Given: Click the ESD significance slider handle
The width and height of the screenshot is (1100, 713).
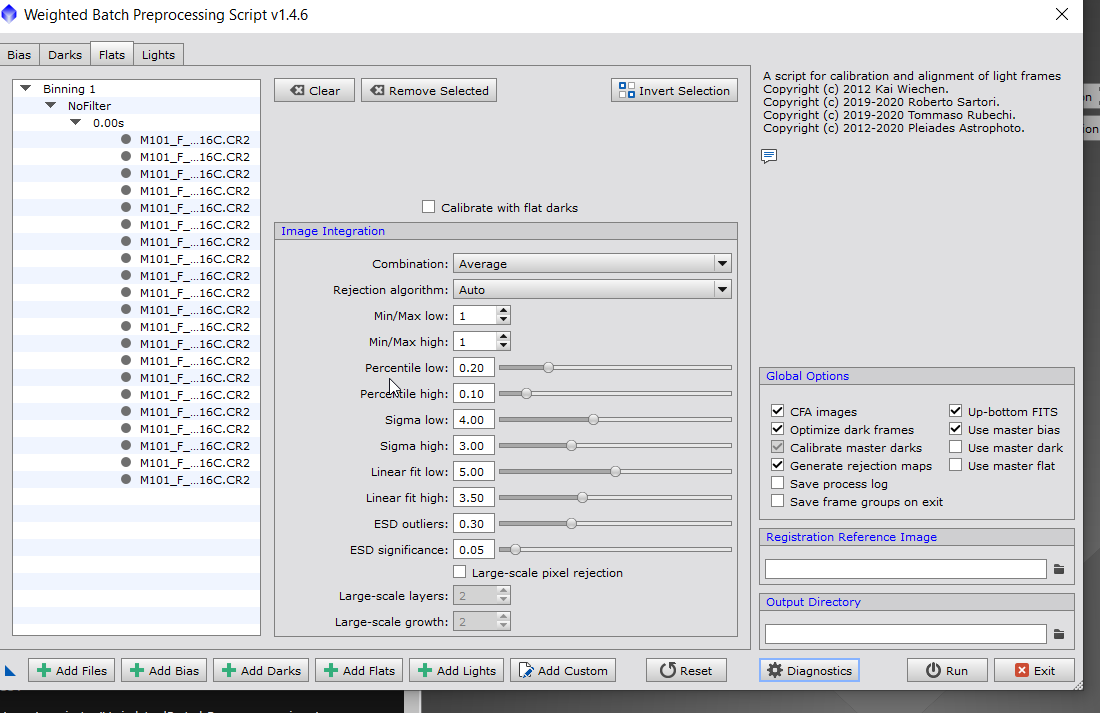Looking at the screenshot, I should (516, 549).
